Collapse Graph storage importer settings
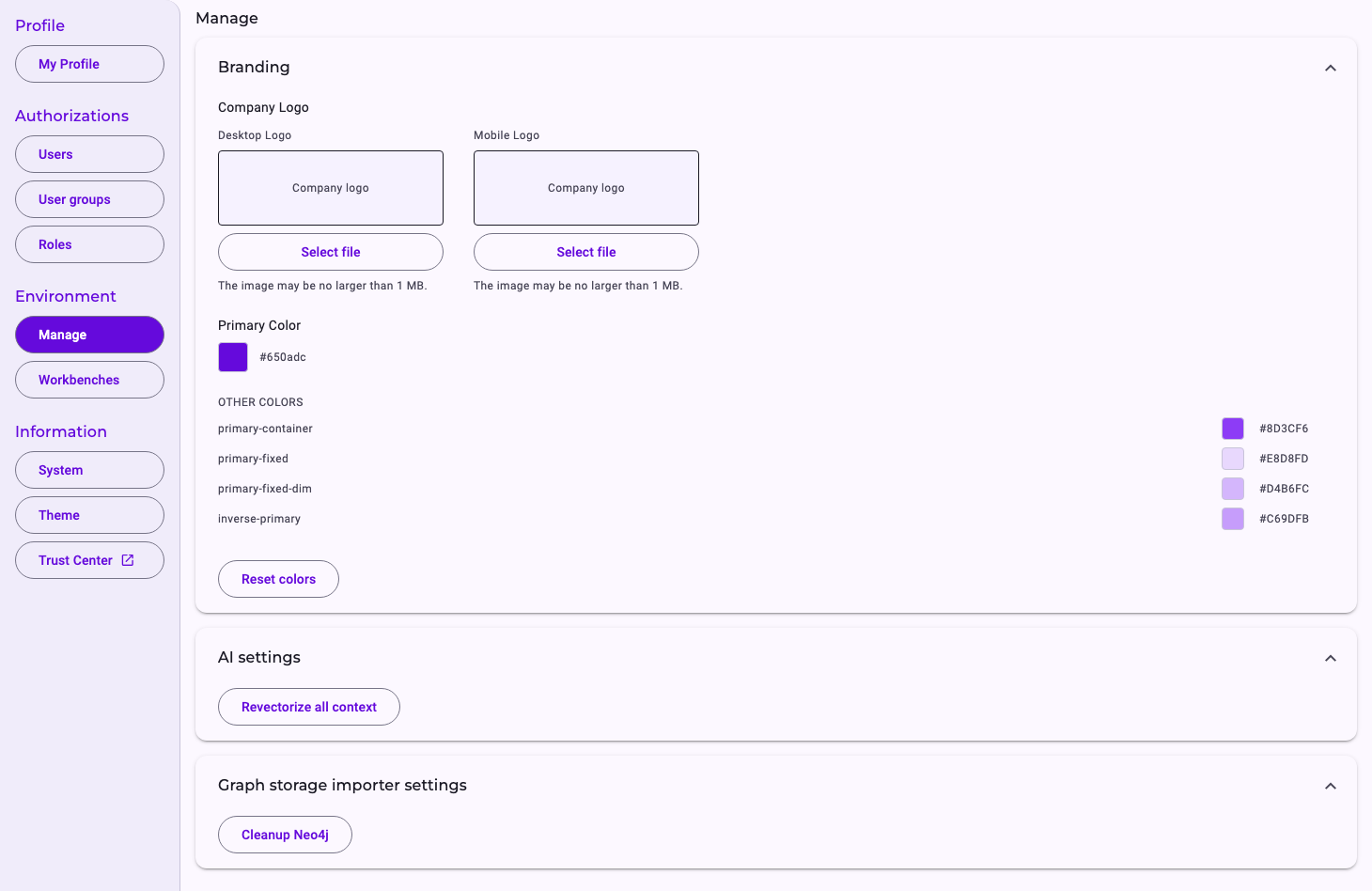The width and height of the screenshot is (1372, 891). coord(1331,786)
